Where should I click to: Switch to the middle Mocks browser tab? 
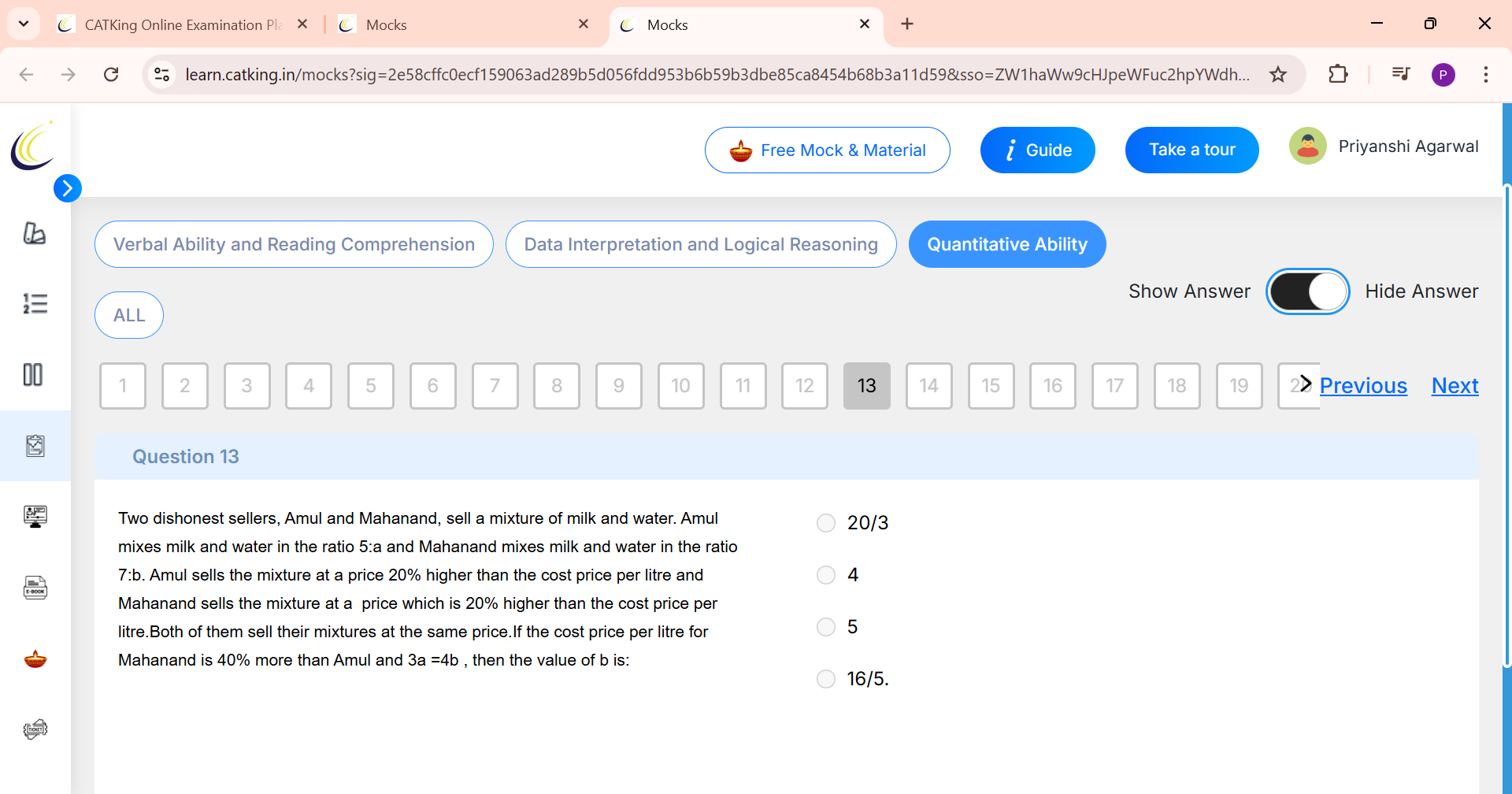[465, 24]
